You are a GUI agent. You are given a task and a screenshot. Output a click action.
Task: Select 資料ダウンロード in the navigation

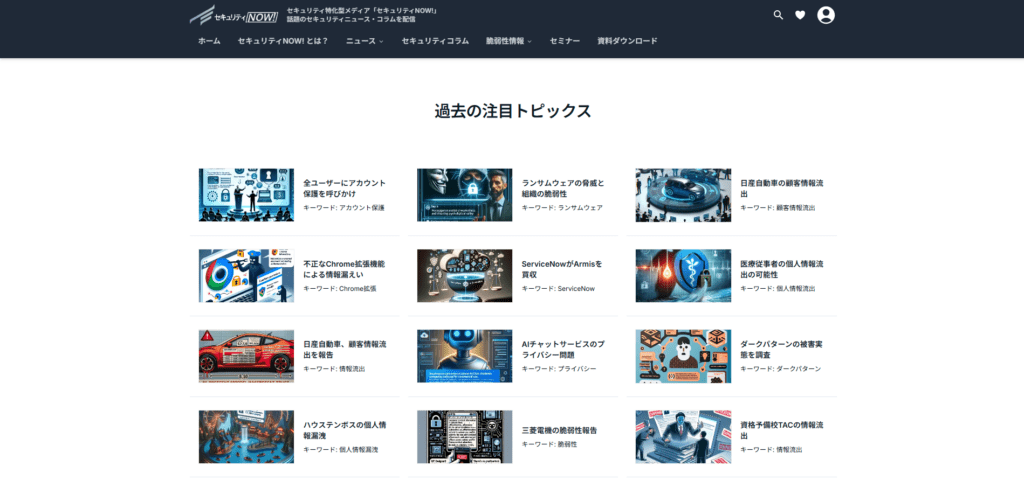tap(627, 41)
